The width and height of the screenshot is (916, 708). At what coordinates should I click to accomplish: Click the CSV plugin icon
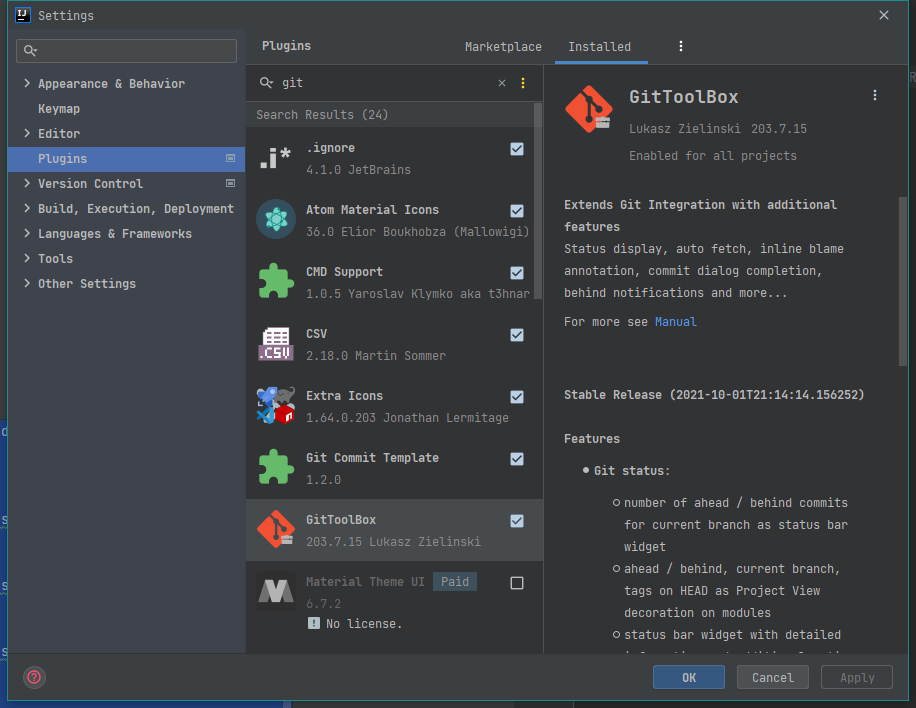276,344
